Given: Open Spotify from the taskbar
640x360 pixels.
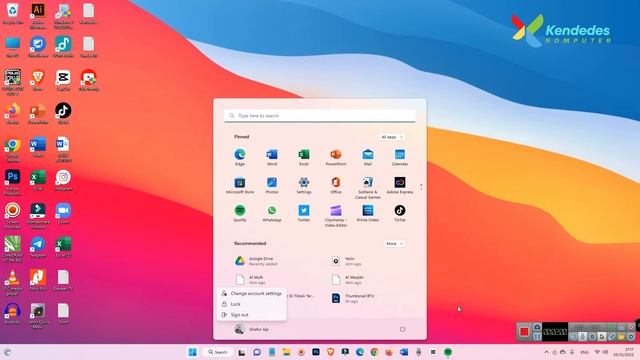Looking at the screenshot, I should [448, 352].
